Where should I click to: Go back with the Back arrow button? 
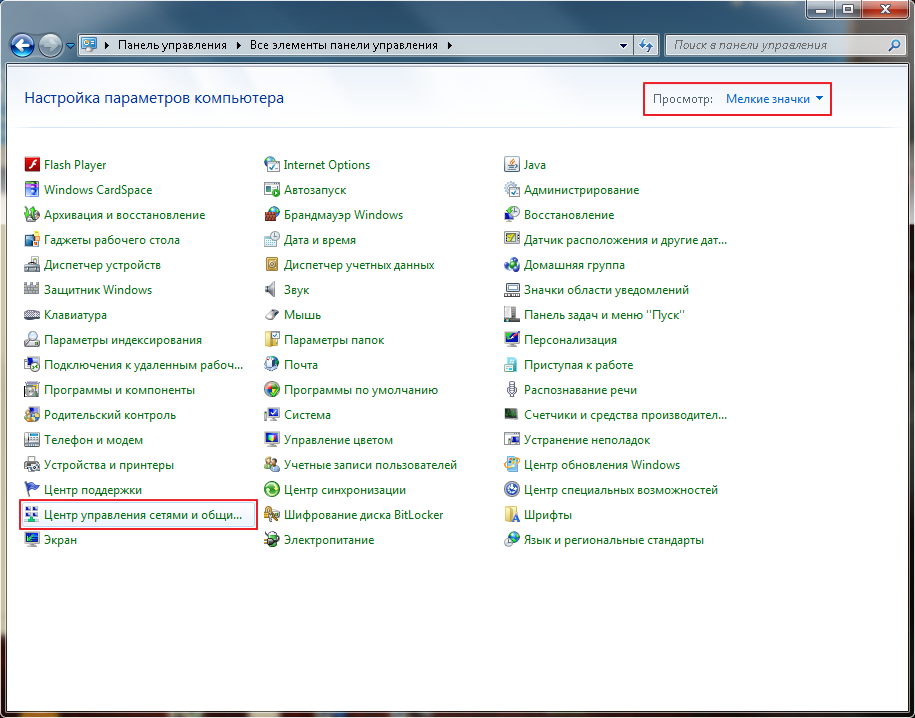click(23, 46)
